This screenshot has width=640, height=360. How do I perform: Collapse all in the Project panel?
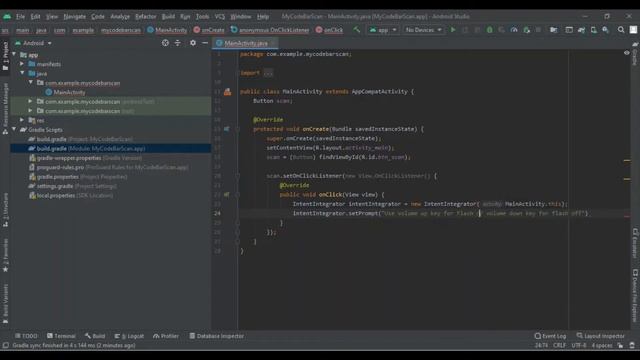178,43
